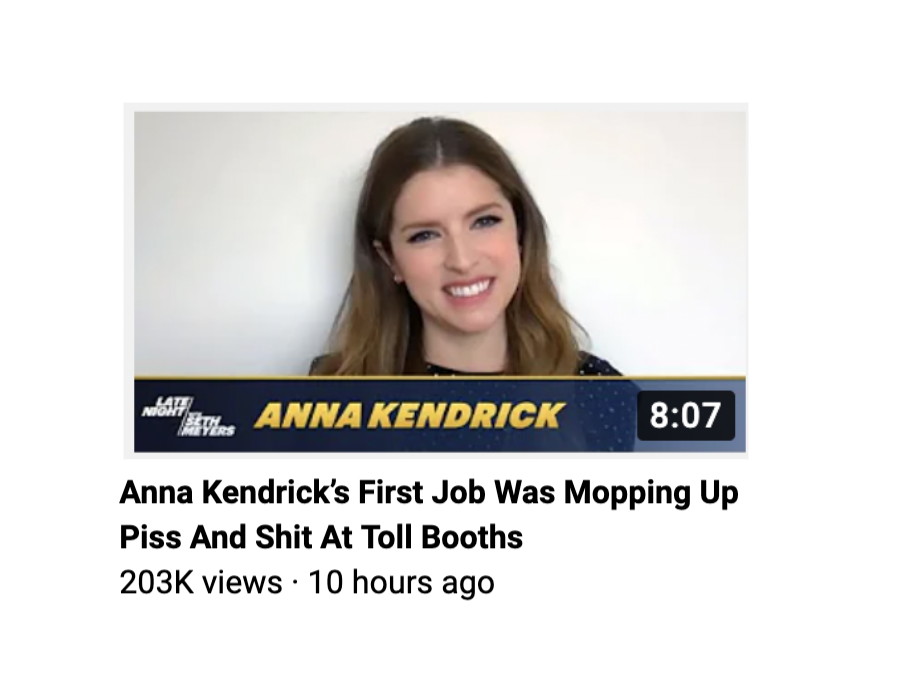This screenshot has width=920, height=696.
Task: Select the yellow ANNA KENDRICK banner text
Action: (409, 415)
